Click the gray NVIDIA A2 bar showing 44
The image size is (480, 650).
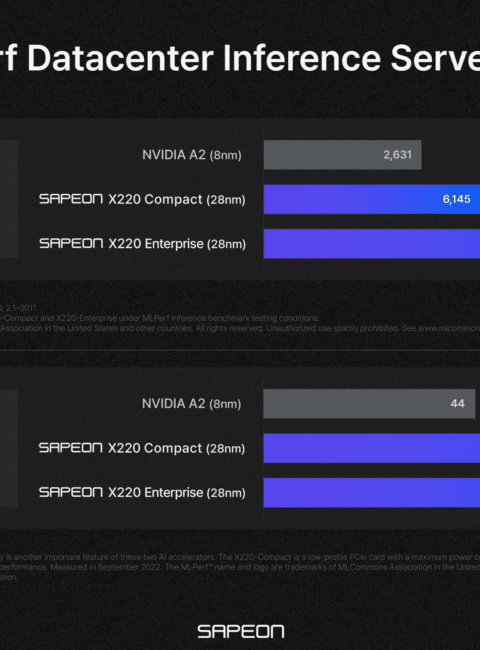click(369, 403)
